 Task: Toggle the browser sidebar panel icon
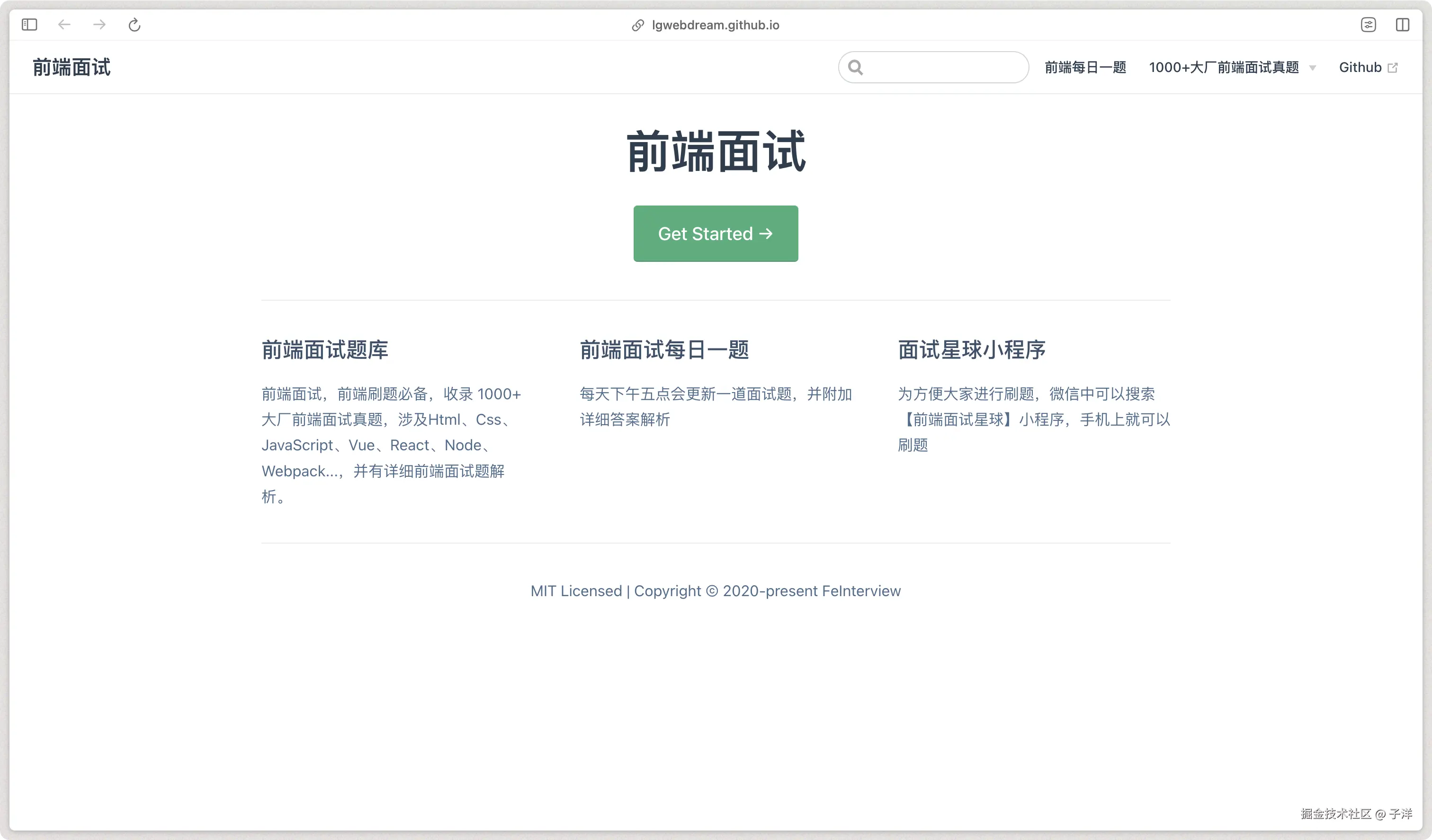point(29,25)
